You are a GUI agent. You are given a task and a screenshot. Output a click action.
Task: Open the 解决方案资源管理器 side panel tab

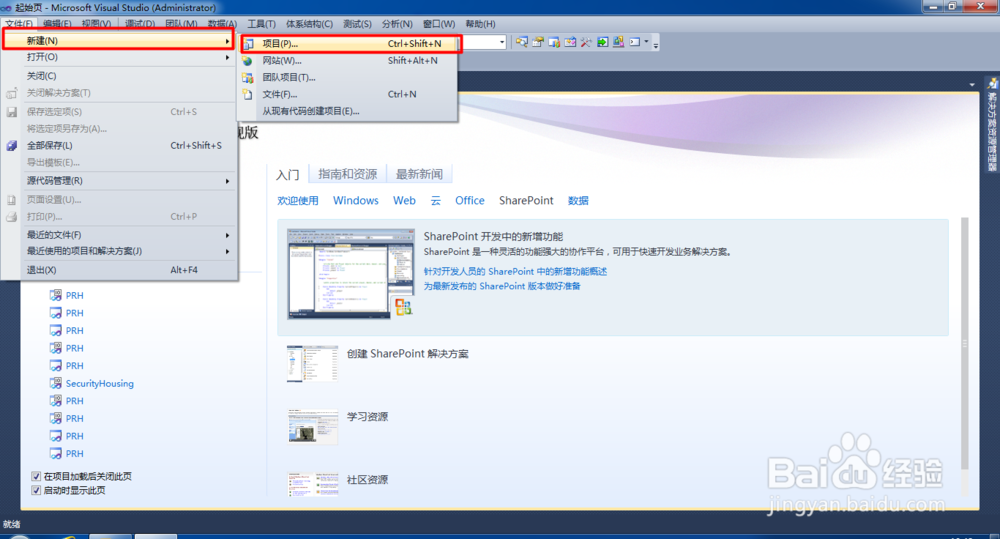click(x=992, y=126)
